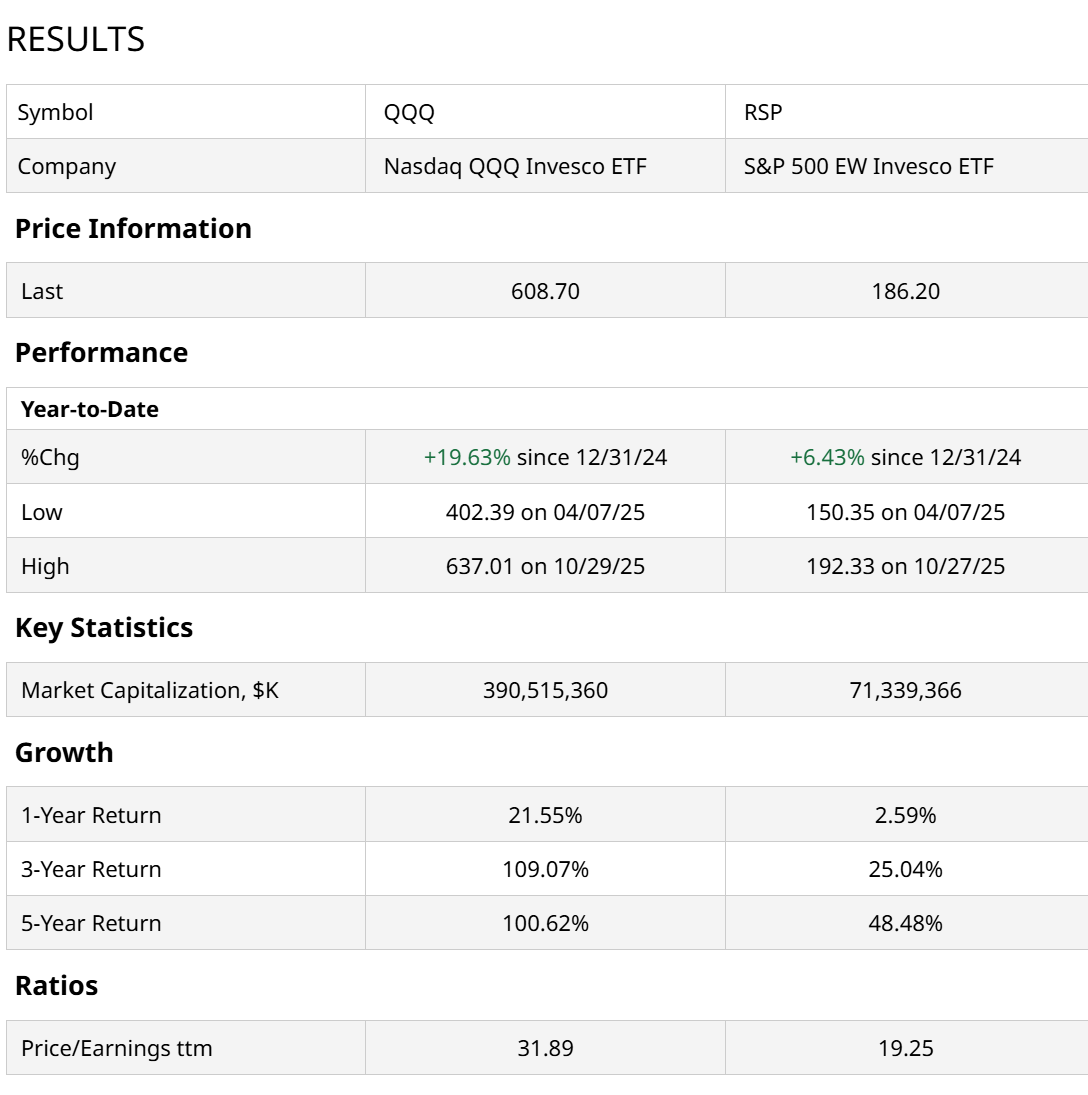Click the RSP last price 186.20
Screen dimensions: 1088x1095
coord(905,291)
